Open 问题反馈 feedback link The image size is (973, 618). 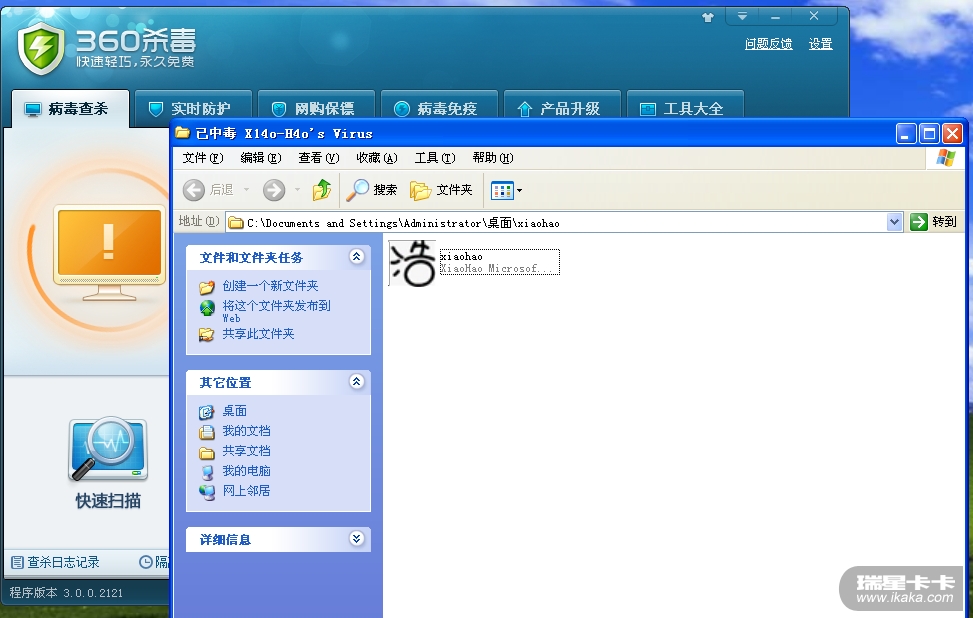pyautogui.click(x=768, y=44)
